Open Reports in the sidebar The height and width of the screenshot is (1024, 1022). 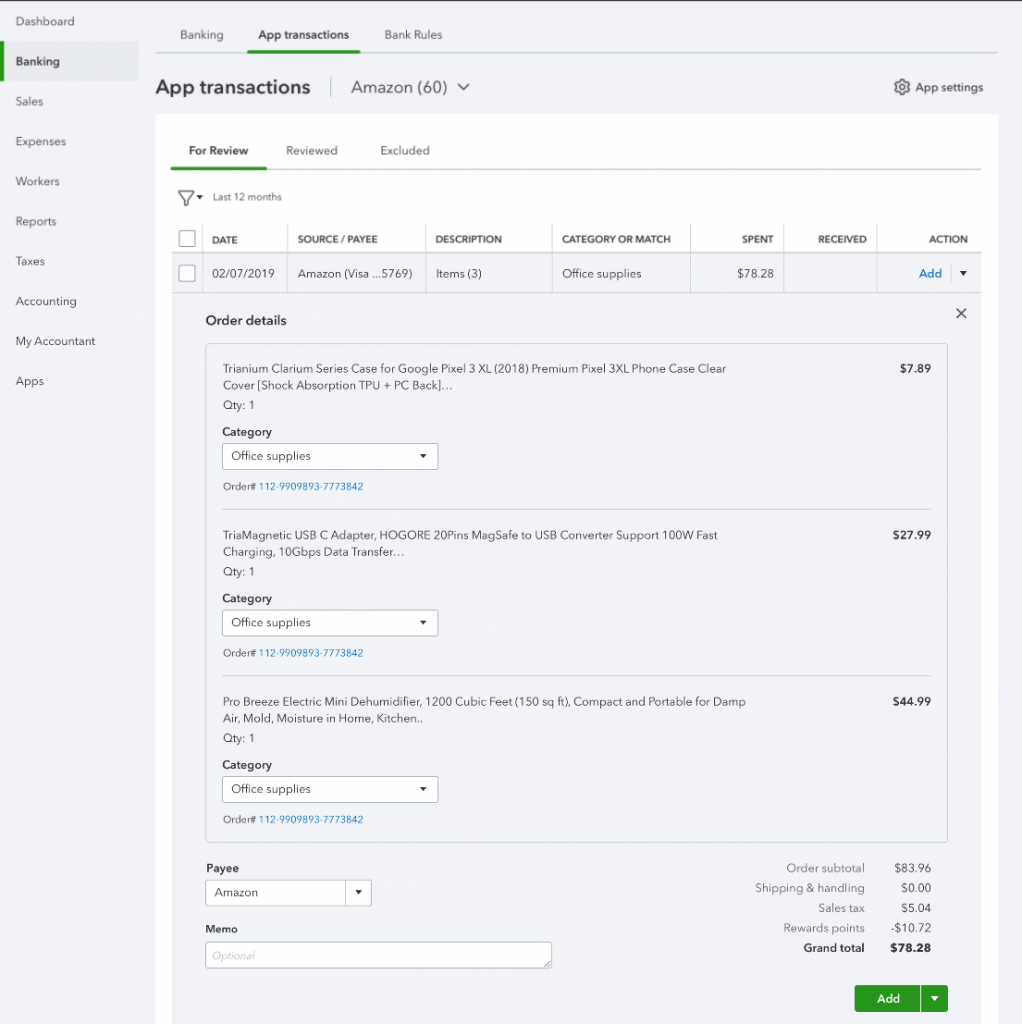[36, 221]
